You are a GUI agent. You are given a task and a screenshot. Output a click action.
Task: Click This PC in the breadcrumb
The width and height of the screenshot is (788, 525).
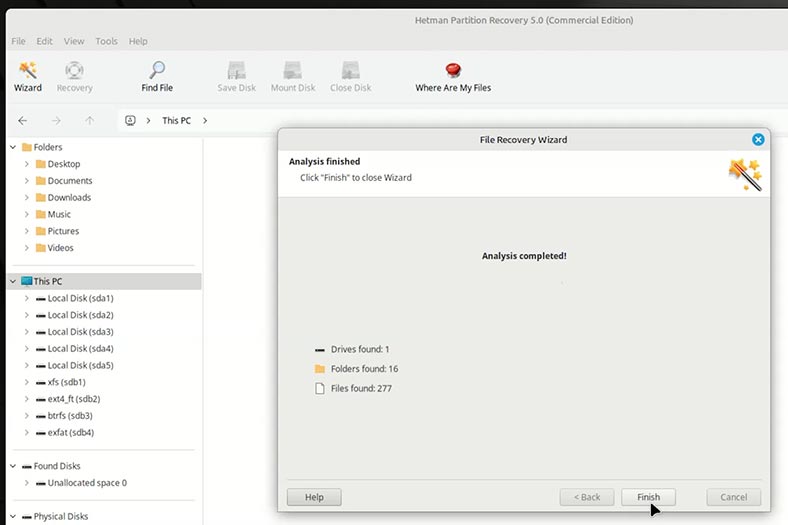pyautogui.click(x=176, y=121)
